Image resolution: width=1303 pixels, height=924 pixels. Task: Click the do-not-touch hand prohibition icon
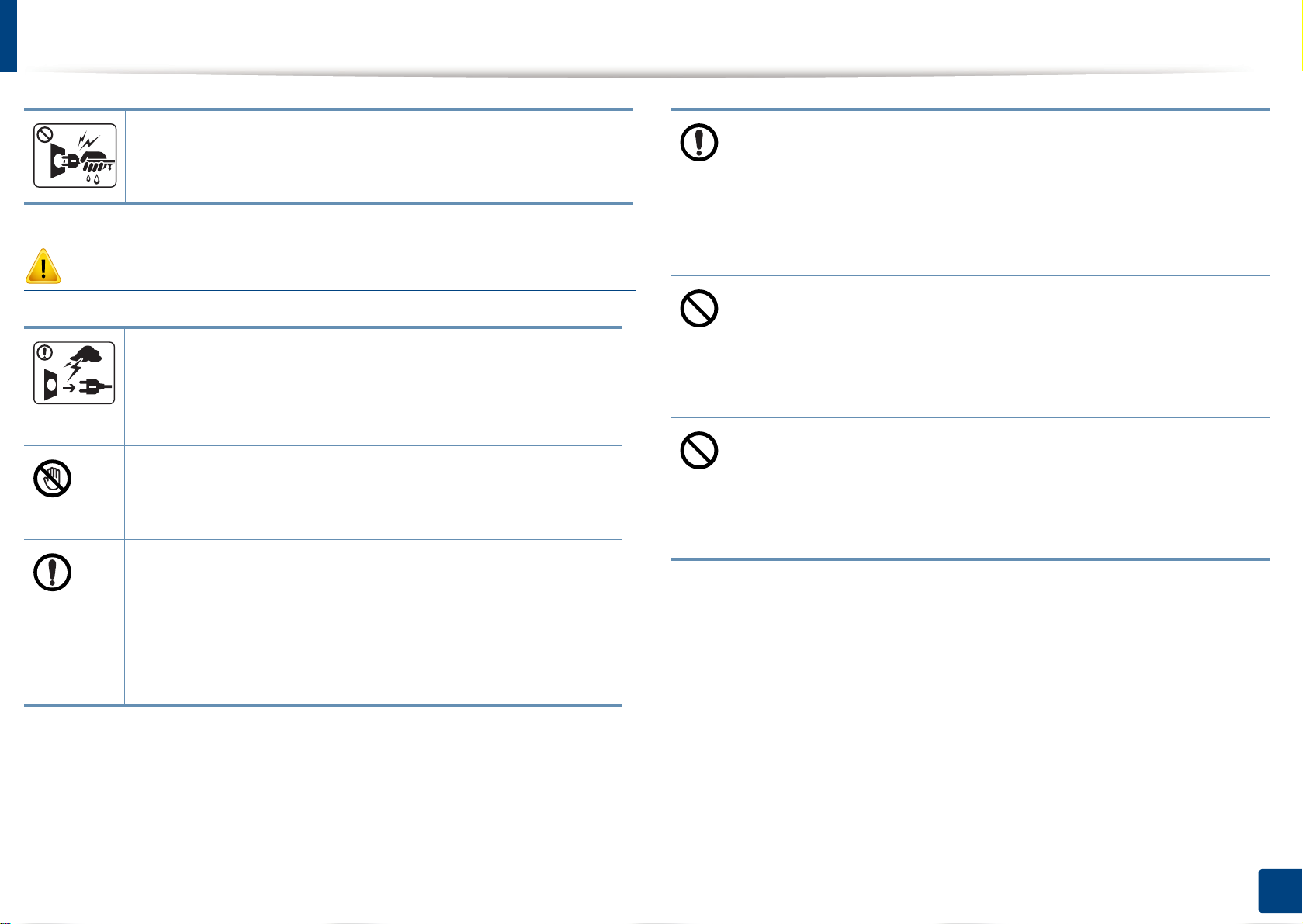pyautogui.click(x=53, y=479)
